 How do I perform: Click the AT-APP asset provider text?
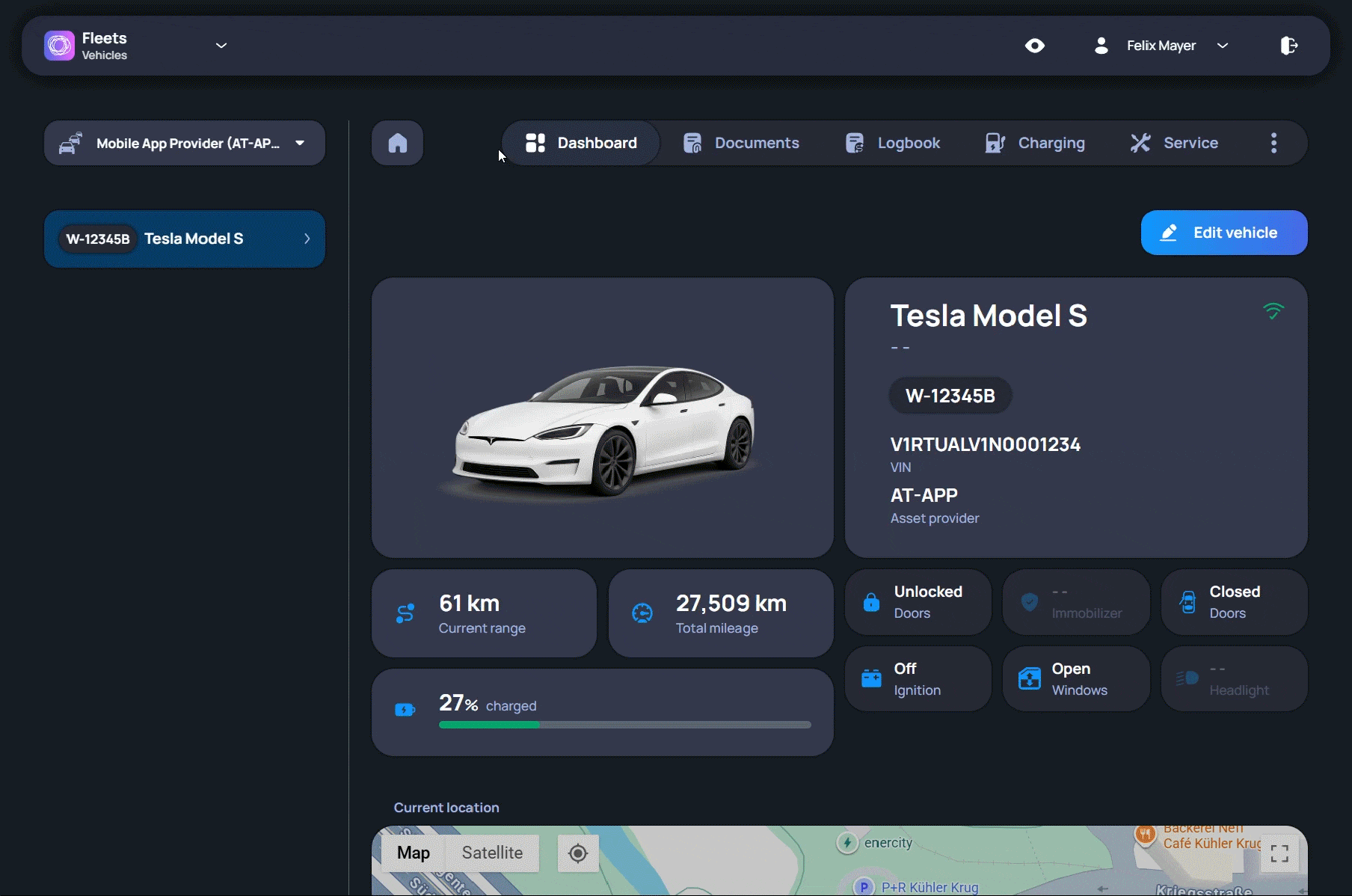924,495
